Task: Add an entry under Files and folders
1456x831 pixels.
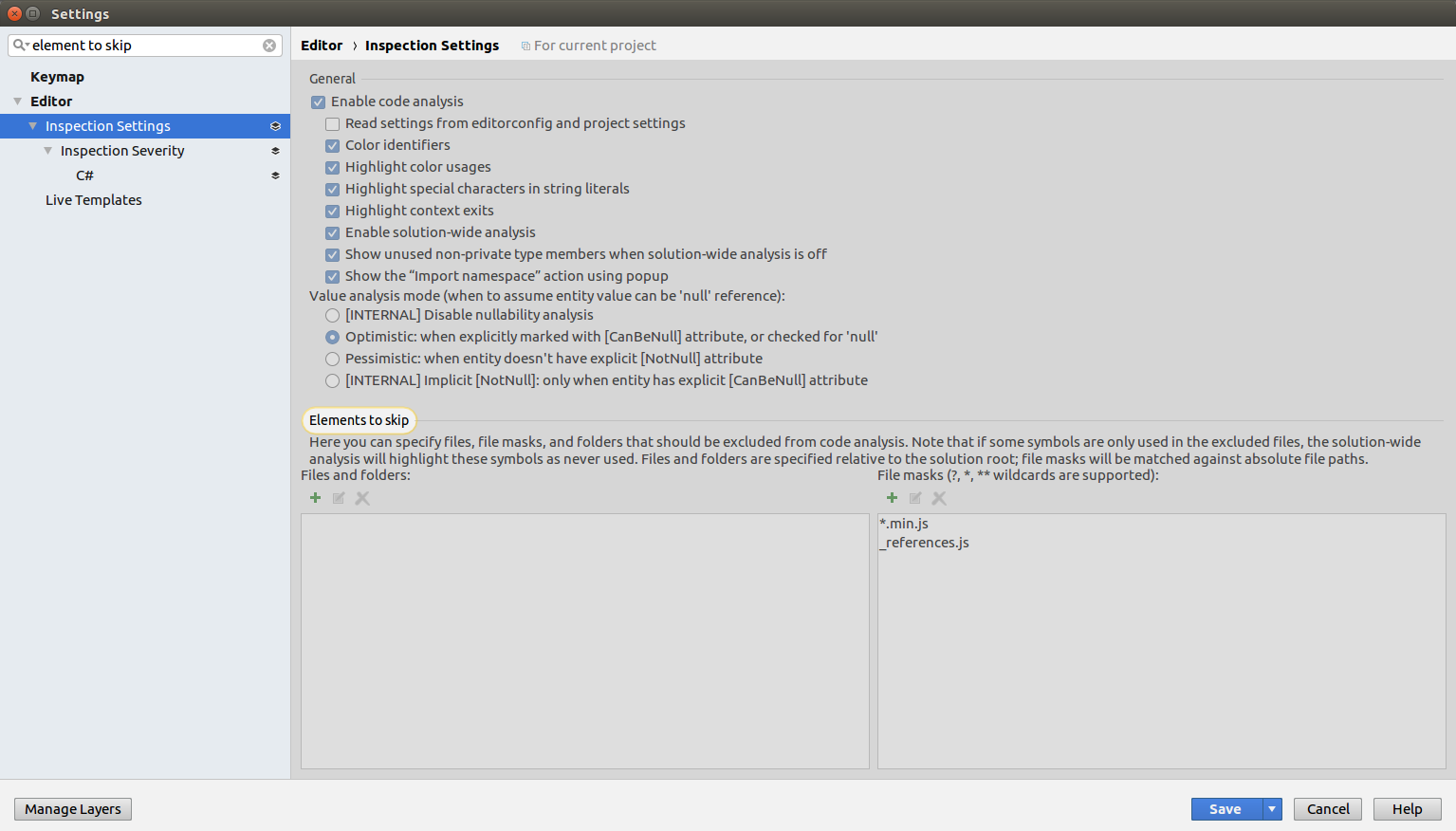Action: click(x=315, y=497)
